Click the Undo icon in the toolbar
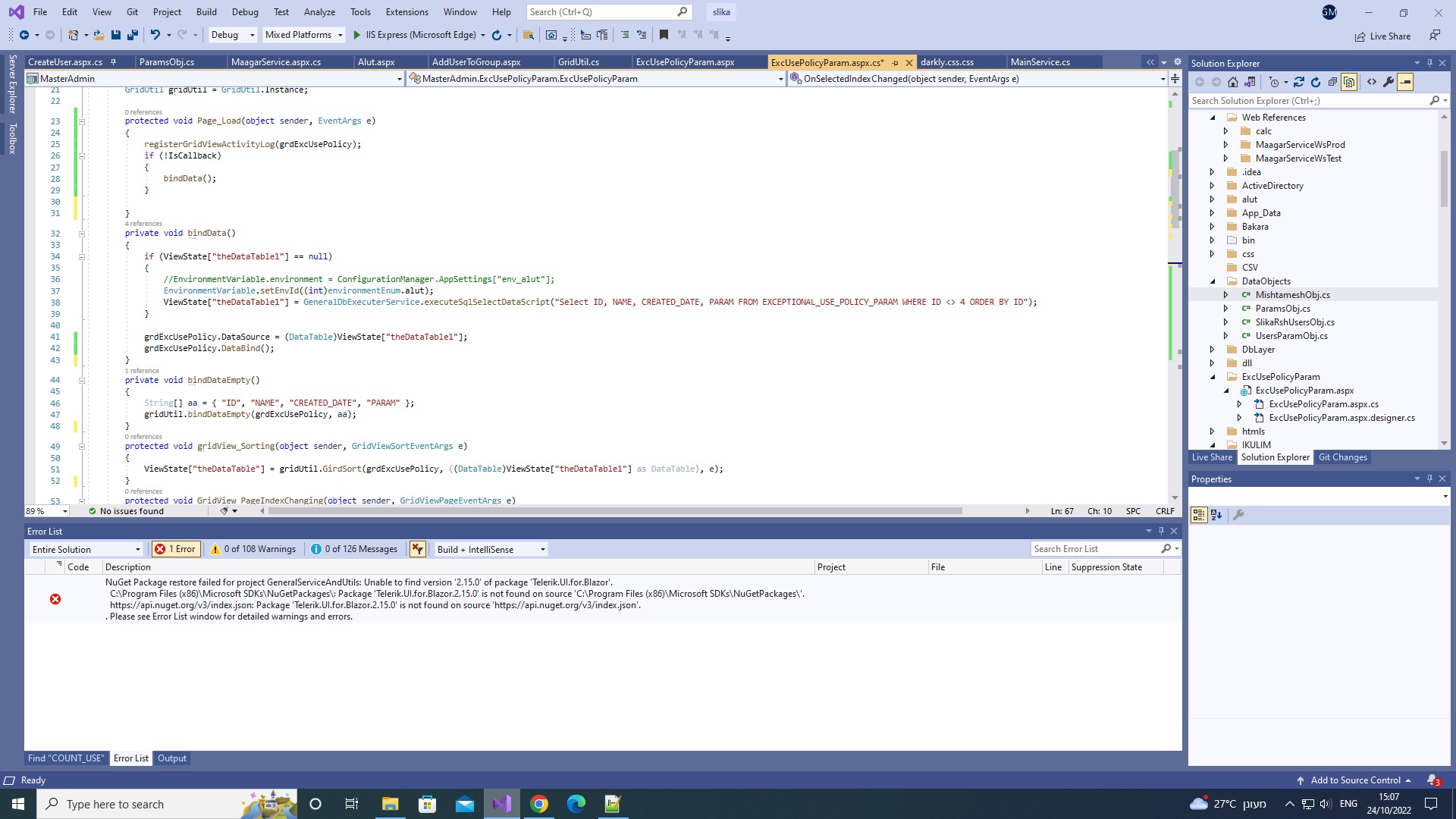1456x819 pixels. 157,35
